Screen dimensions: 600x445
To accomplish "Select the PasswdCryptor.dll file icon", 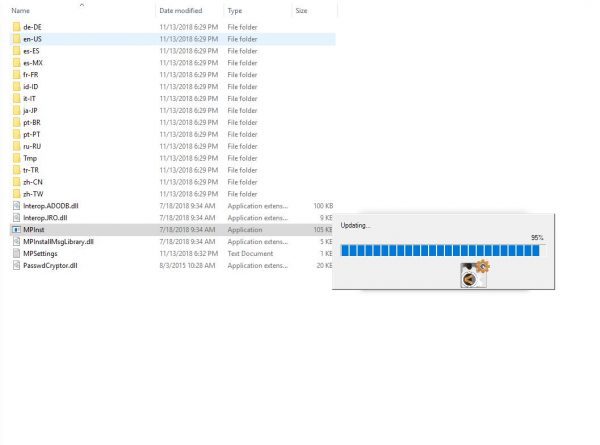I will click(x=16, y=265).
